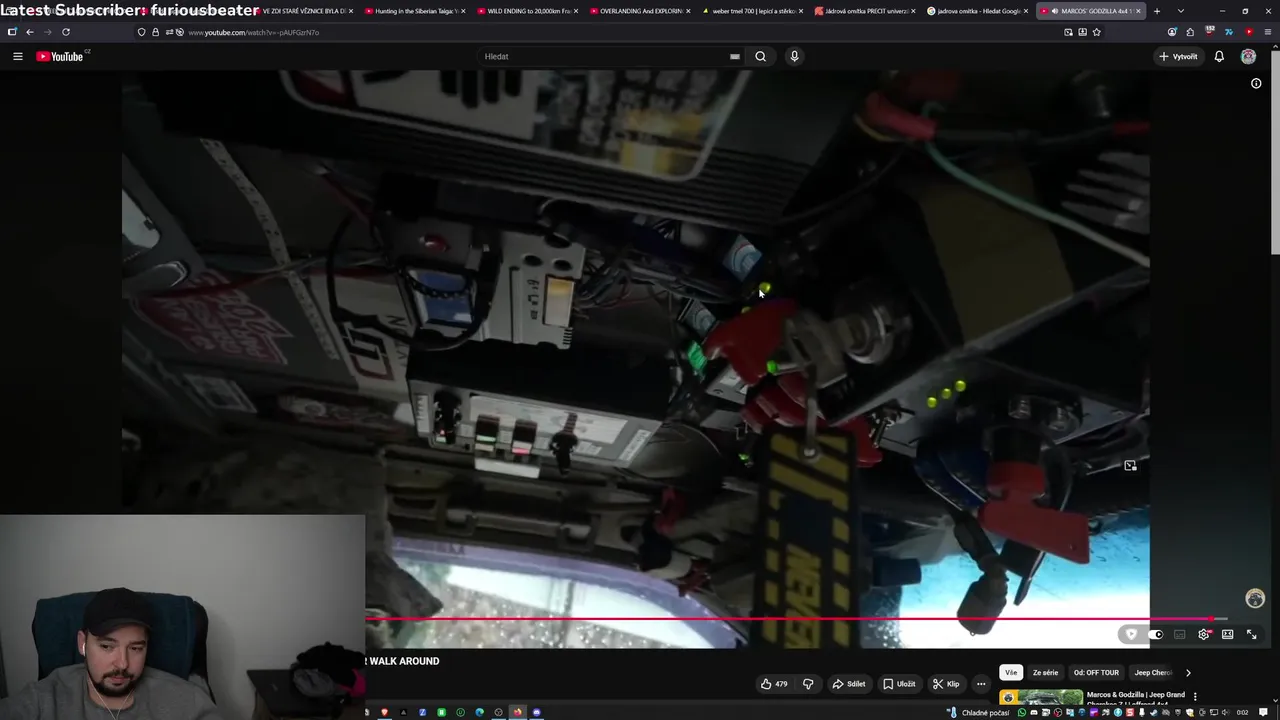Reload the page
The height and width of the screenshot is (720, 1280).
click(66, 32)
